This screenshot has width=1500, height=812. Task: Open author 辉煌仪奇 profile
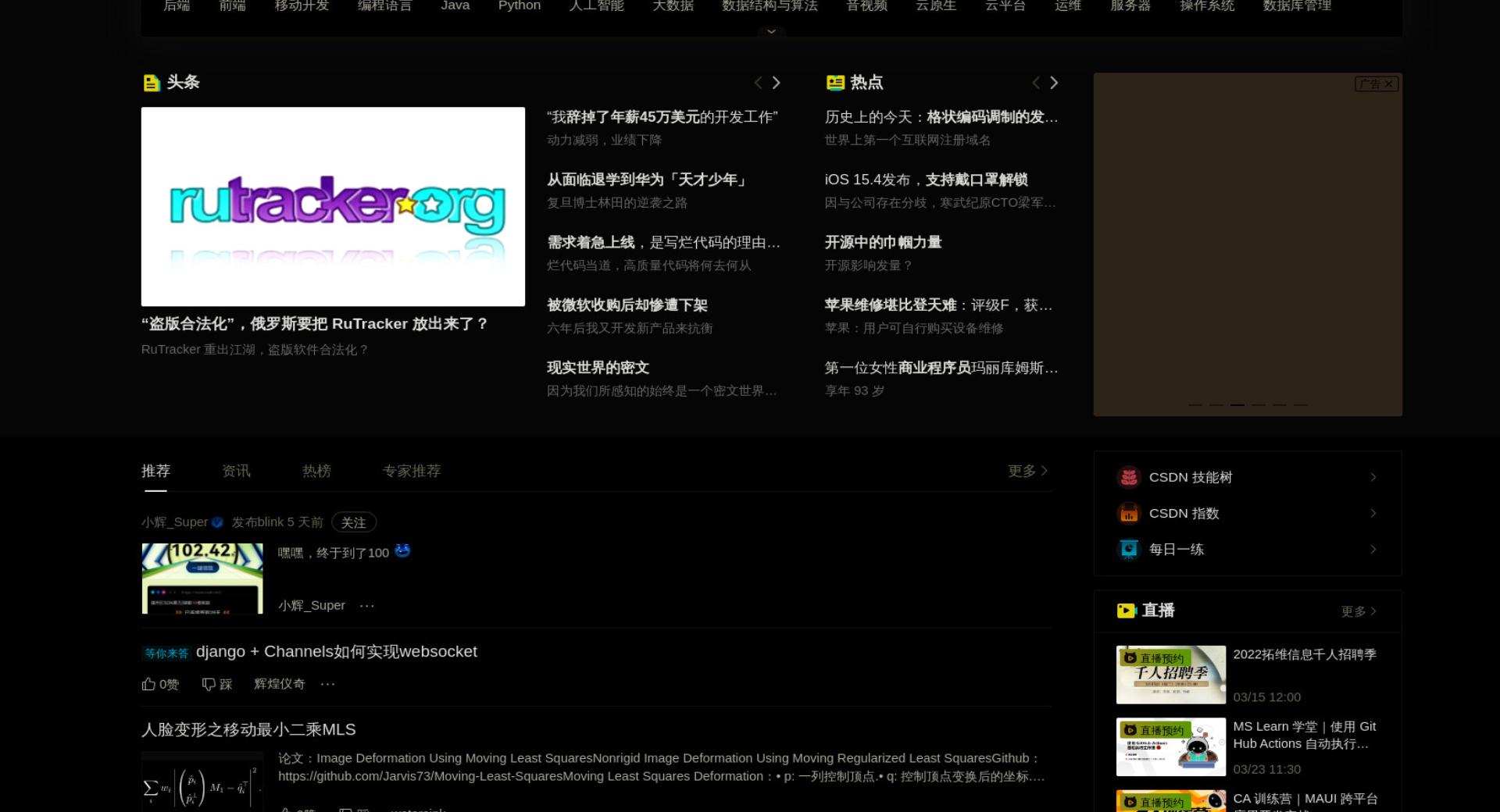(x=279, y=684)
